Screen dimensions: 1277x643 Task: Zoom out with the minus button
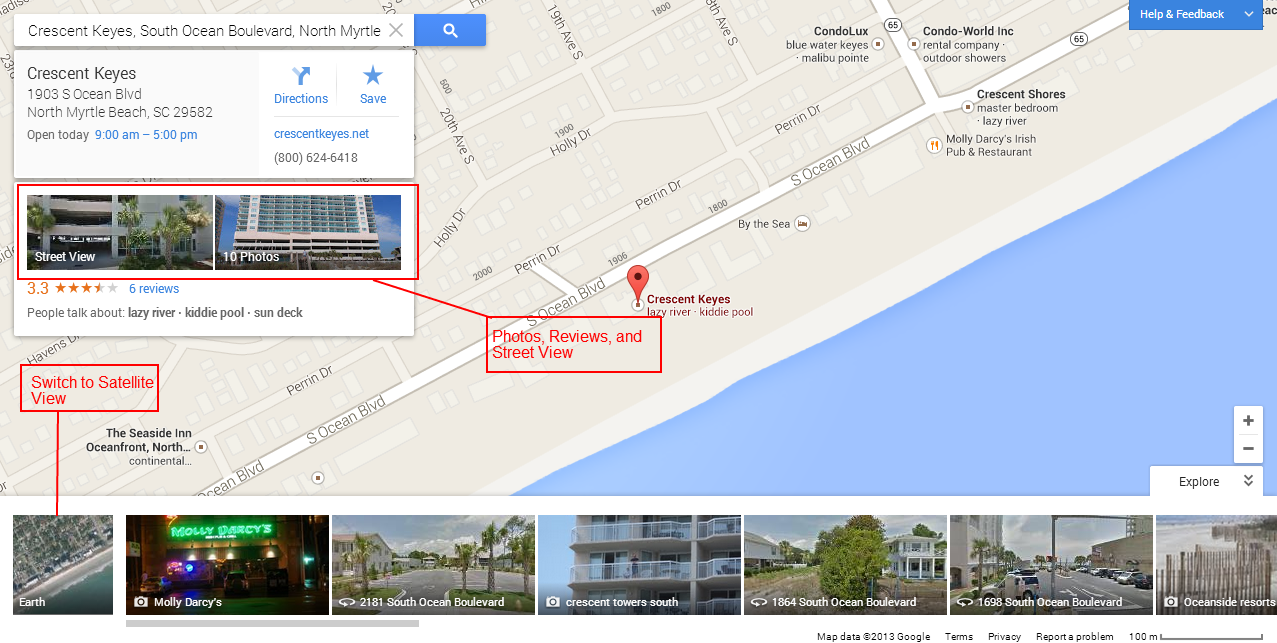(1247, 449)
